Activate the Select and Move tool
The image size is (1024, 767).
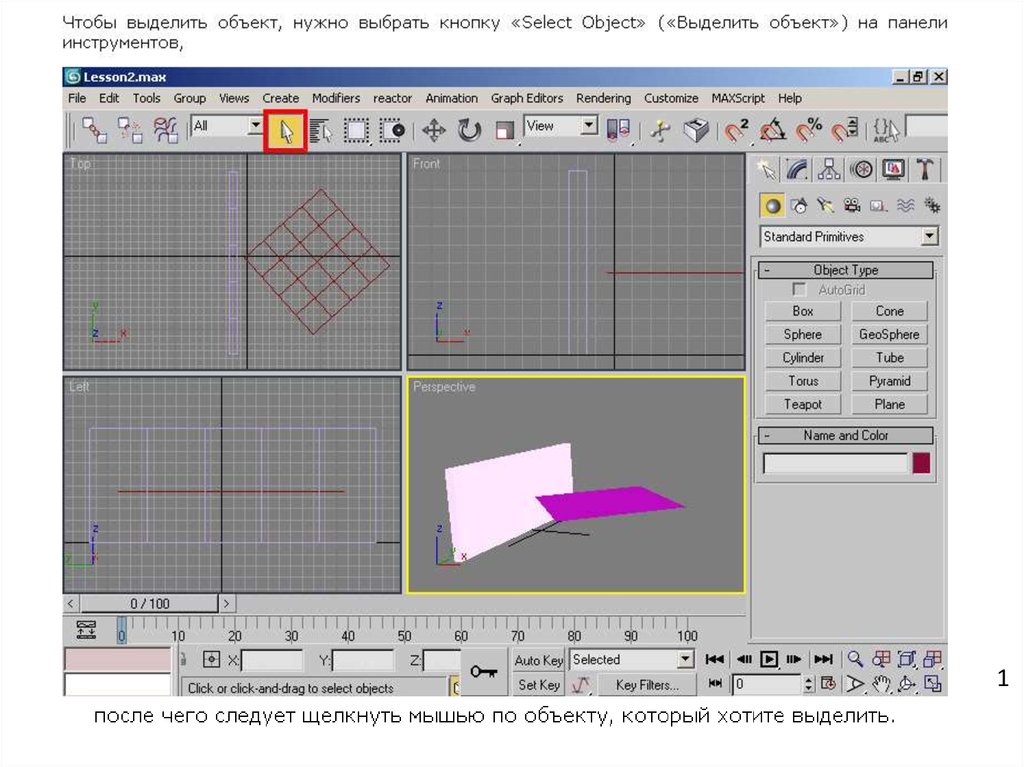[433, 130]
